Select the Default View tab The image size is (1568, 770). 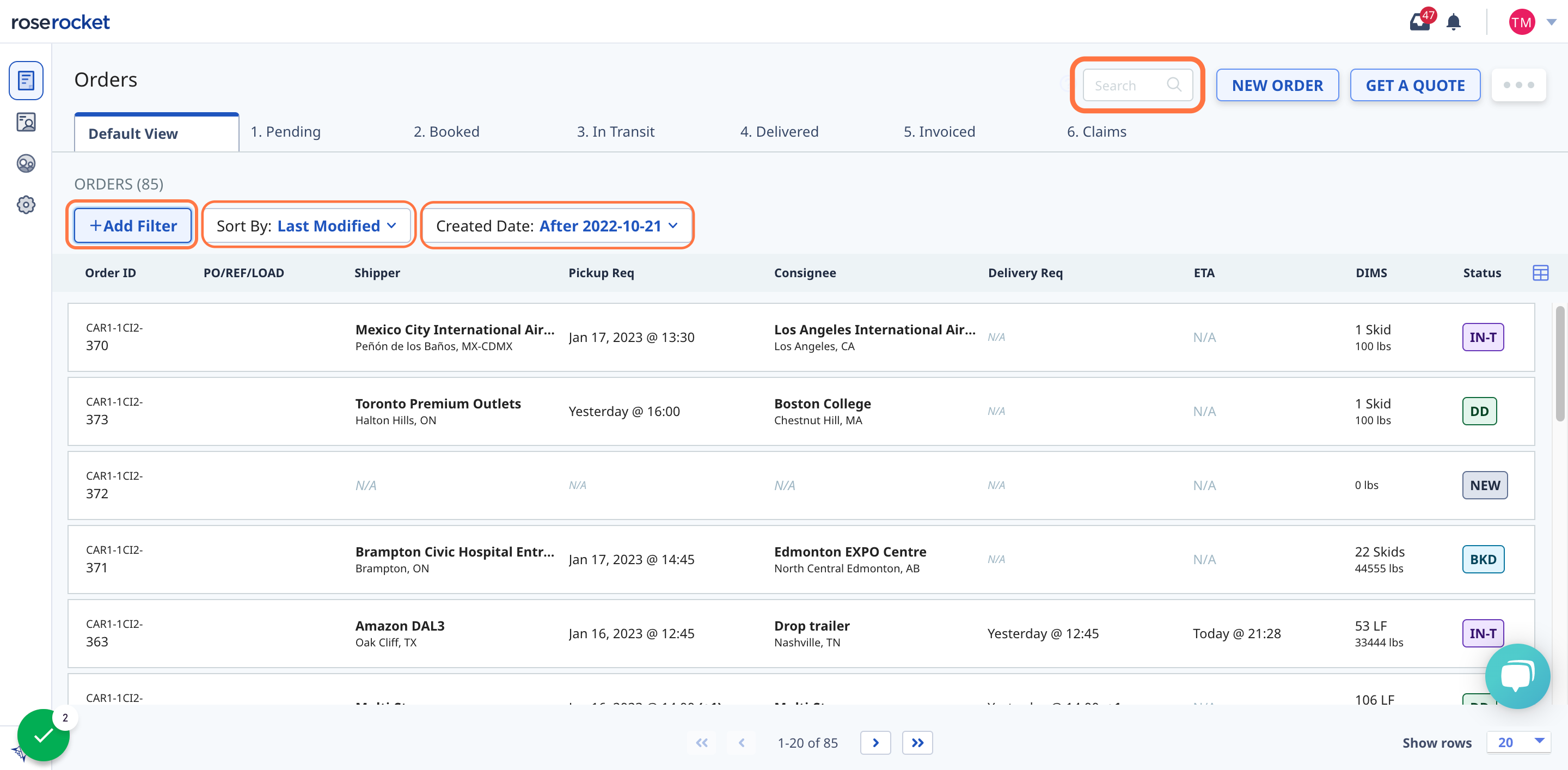[156, 133]
